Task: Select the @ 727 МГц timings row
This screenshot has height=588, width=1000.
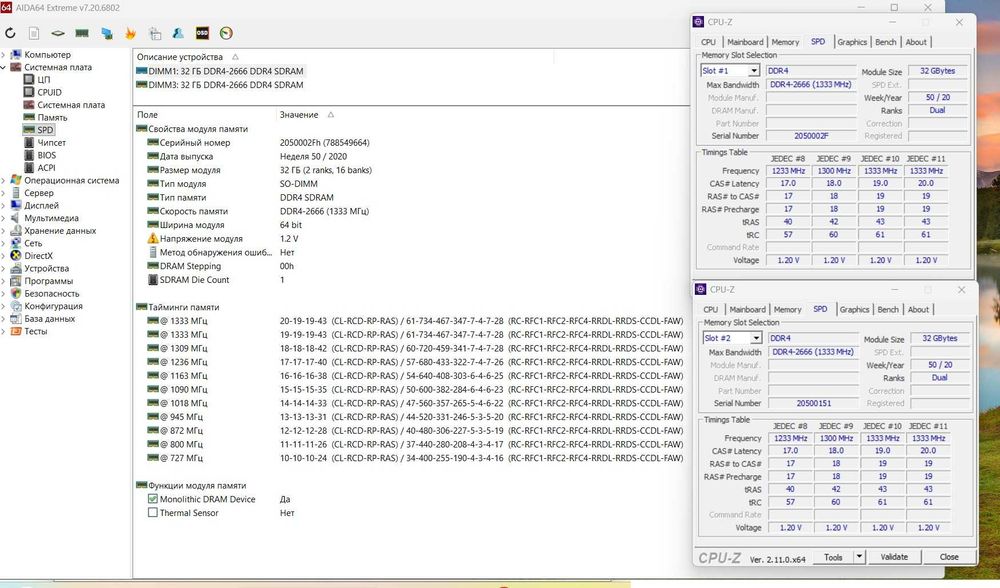Action: click(x=415, y=458)
